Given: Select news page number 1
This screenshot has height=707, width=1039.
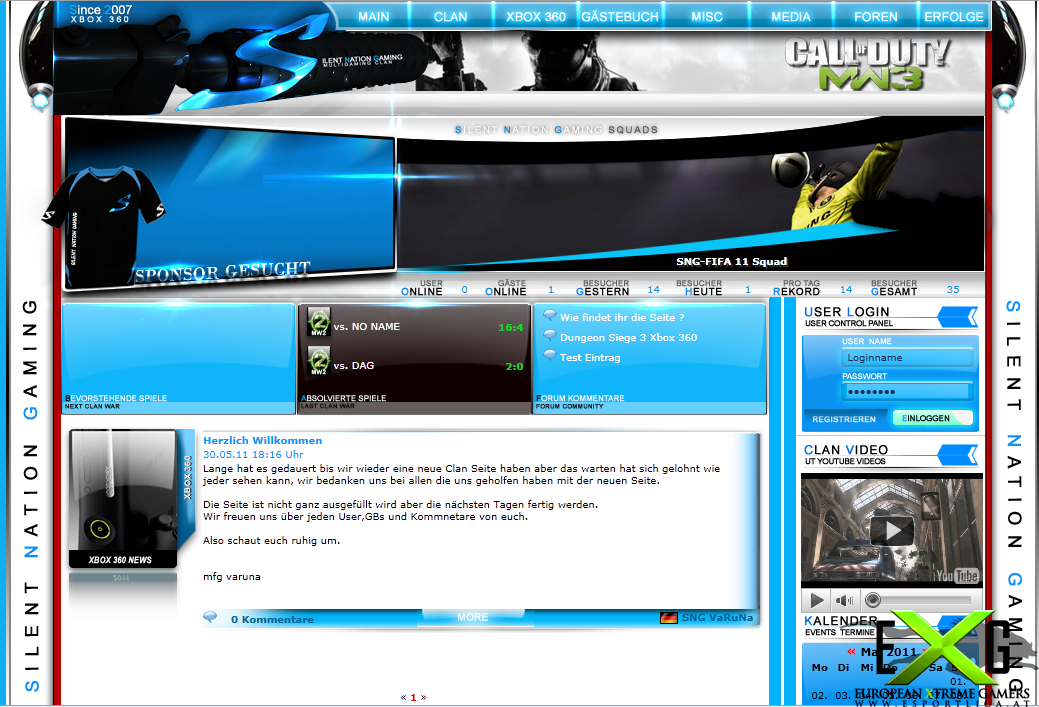Looking at the screenshot, I should [413, 697].
